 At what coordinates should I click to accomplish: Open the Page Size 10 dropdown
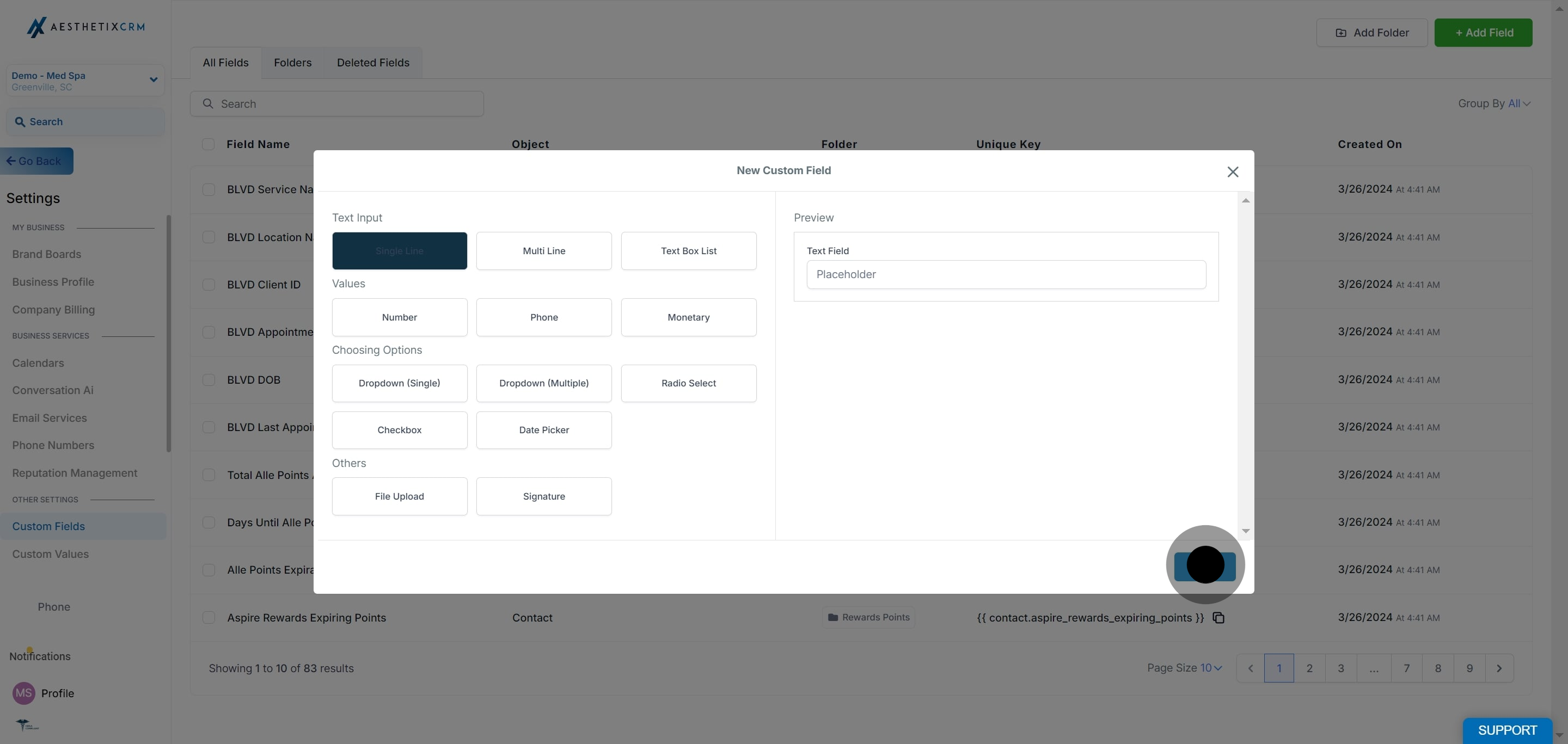pyautogui.click(x=1211, y=668)
